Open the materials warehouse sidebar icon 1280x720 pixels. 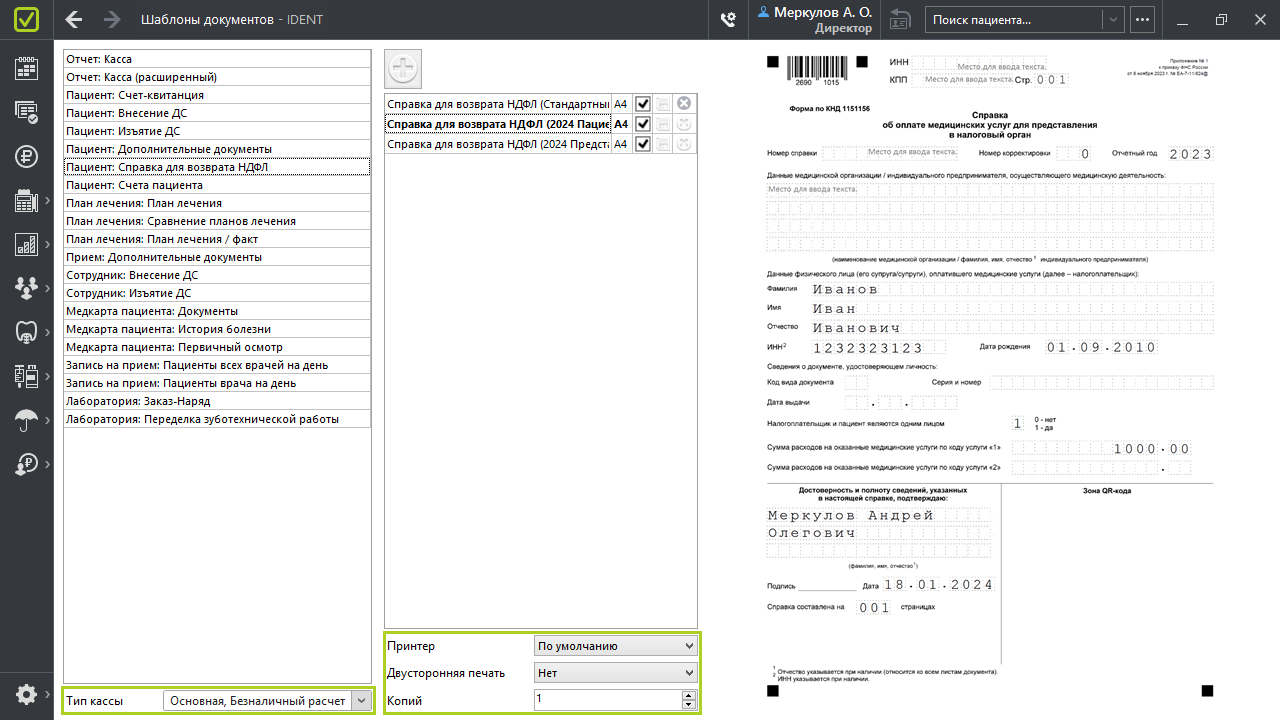pos(27,376)
